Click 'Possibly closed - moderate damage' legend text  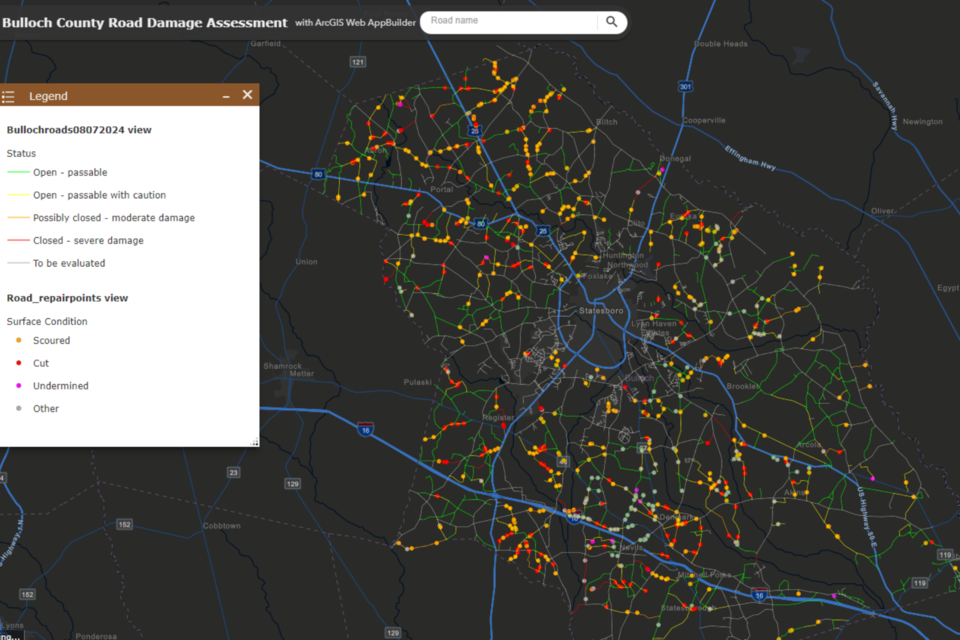click(x=114, y=218)
